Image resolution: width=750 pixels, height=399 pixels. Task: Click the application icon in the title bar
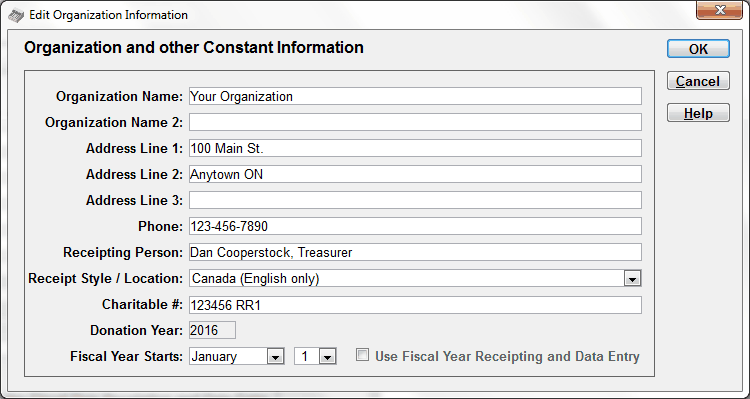coord(16,15)
